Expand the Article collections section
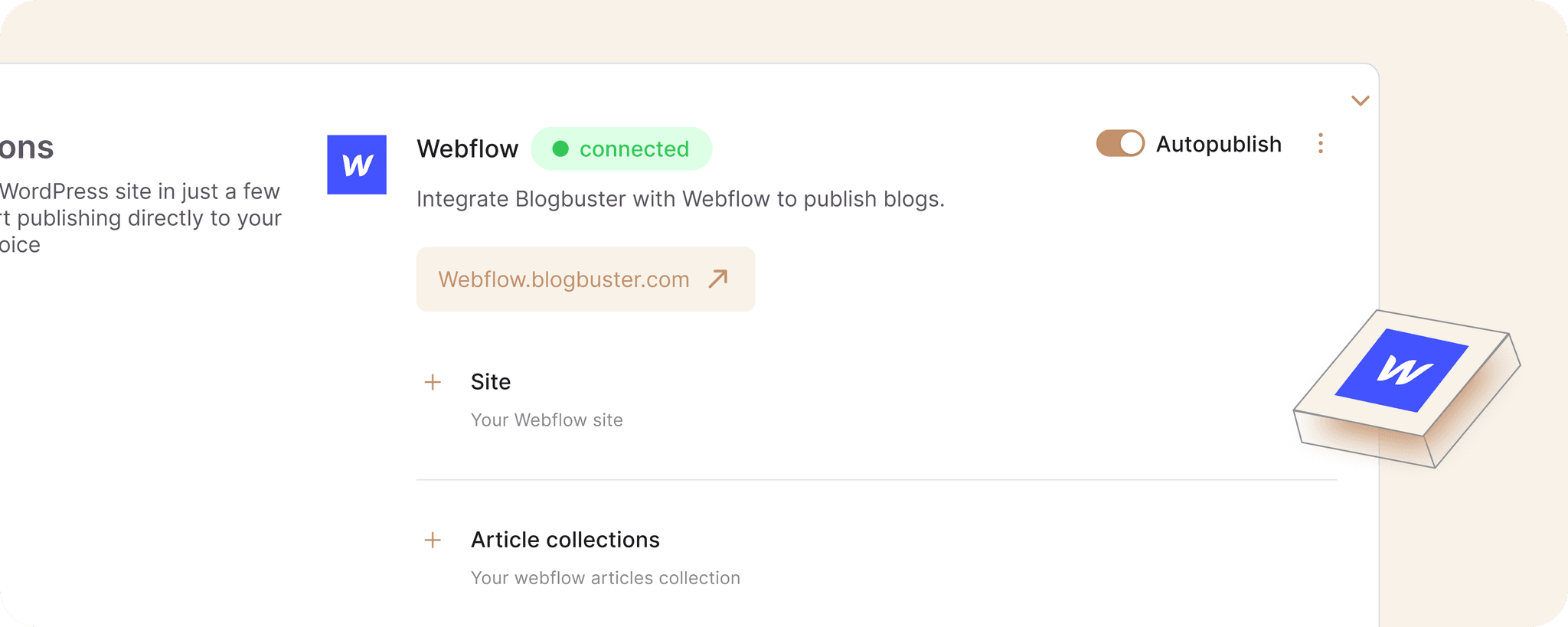Screen dimensions: 1568x627 tap(566, 539)
